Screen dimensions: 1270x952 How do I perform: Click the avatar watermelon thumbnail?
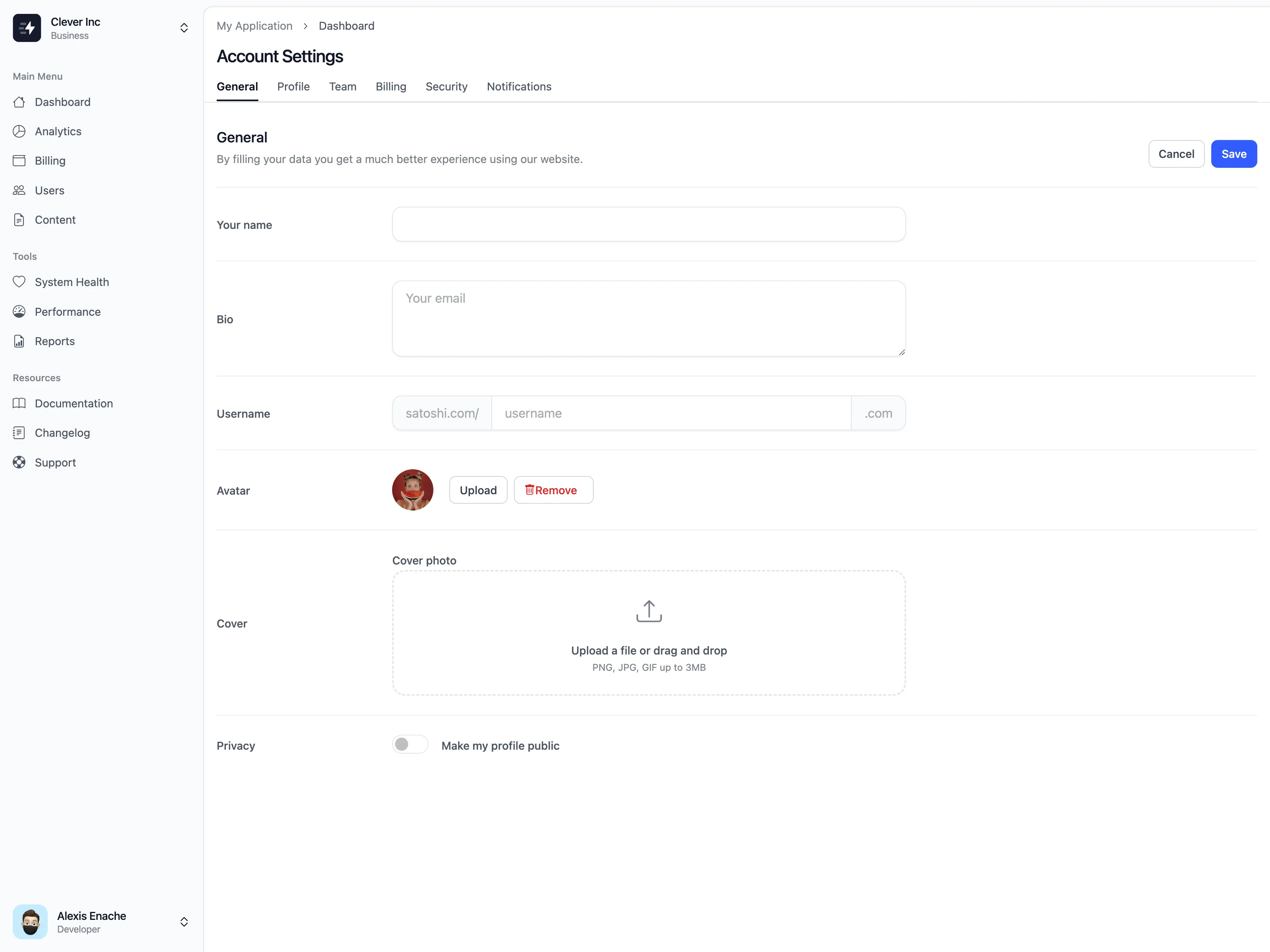pos(412,490)
